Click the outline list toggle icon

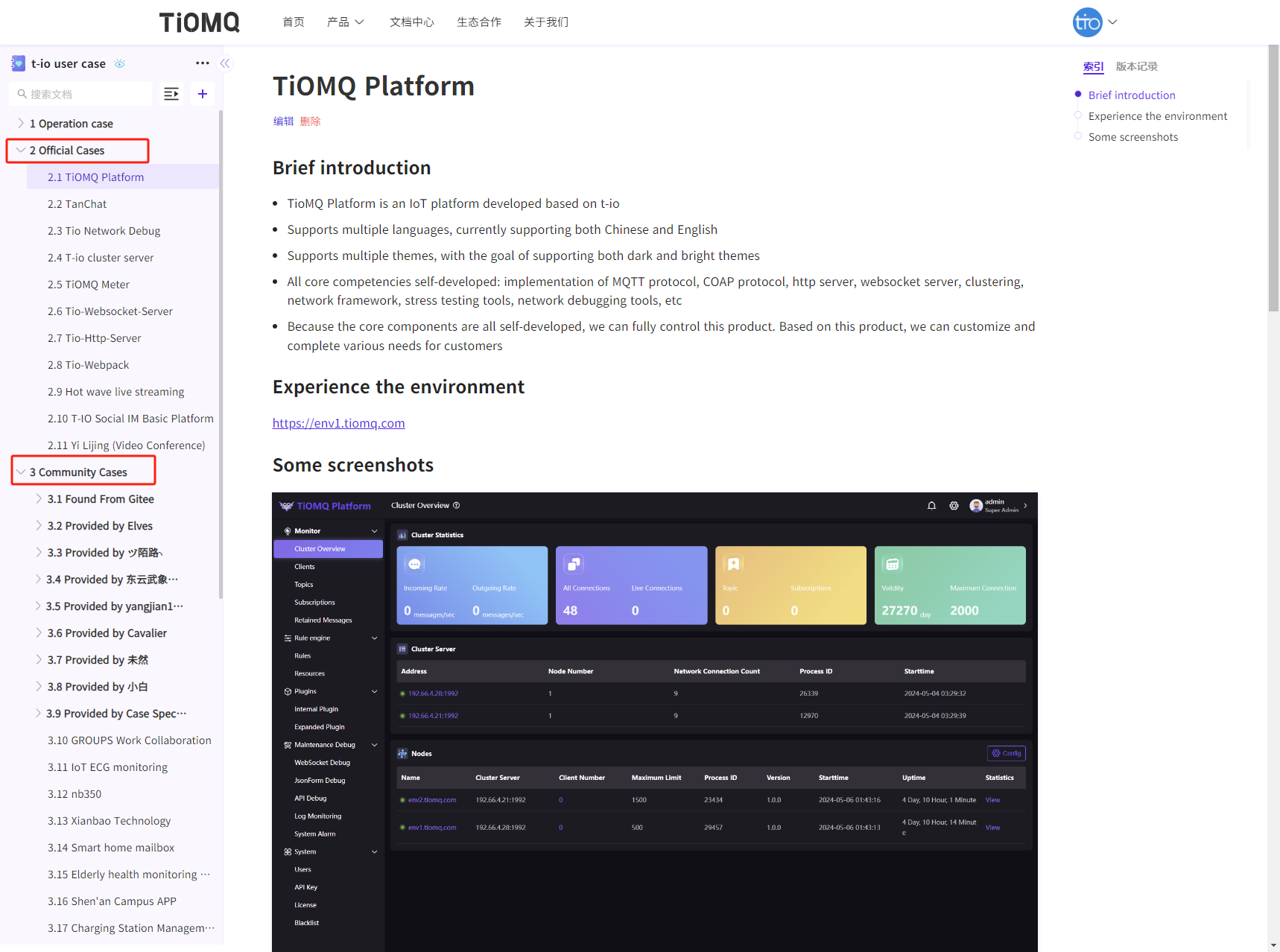point(171,94)
